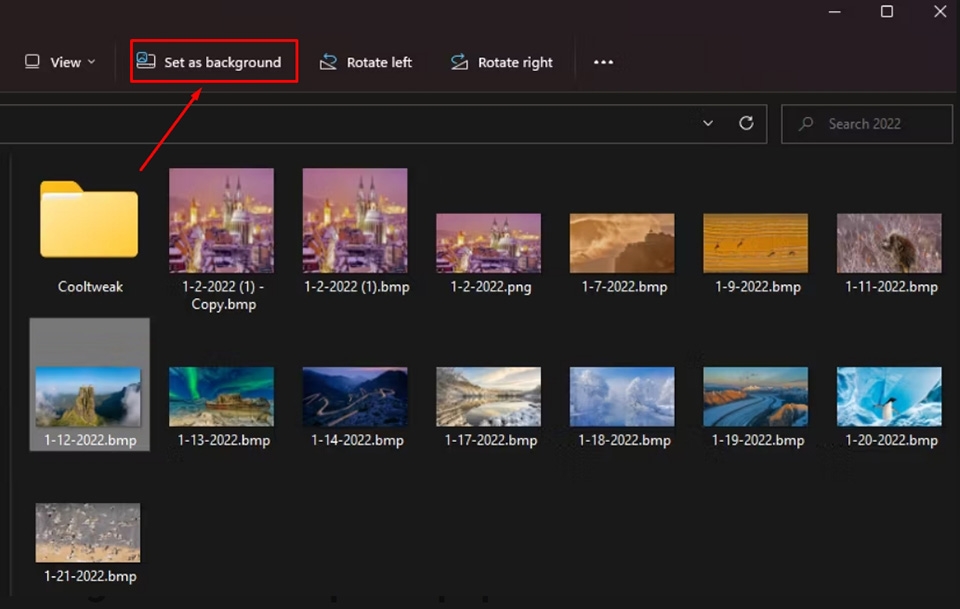This screenshot has height=609, width=960.
Task: Open the Cooltweak folder icon
Action: tap(87, 220)
